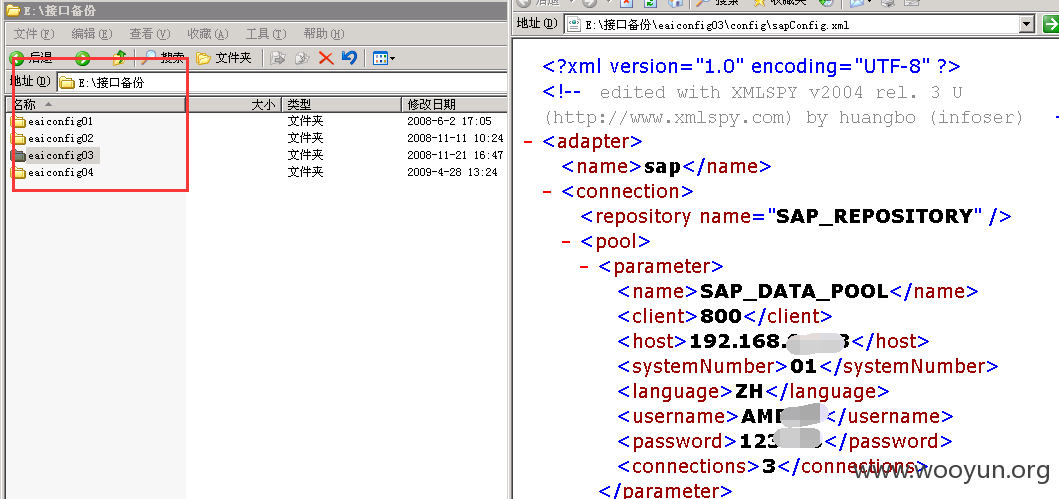Click the Copy To toolbar icon
Screen dimensions: 1059x499
point(302,58)
